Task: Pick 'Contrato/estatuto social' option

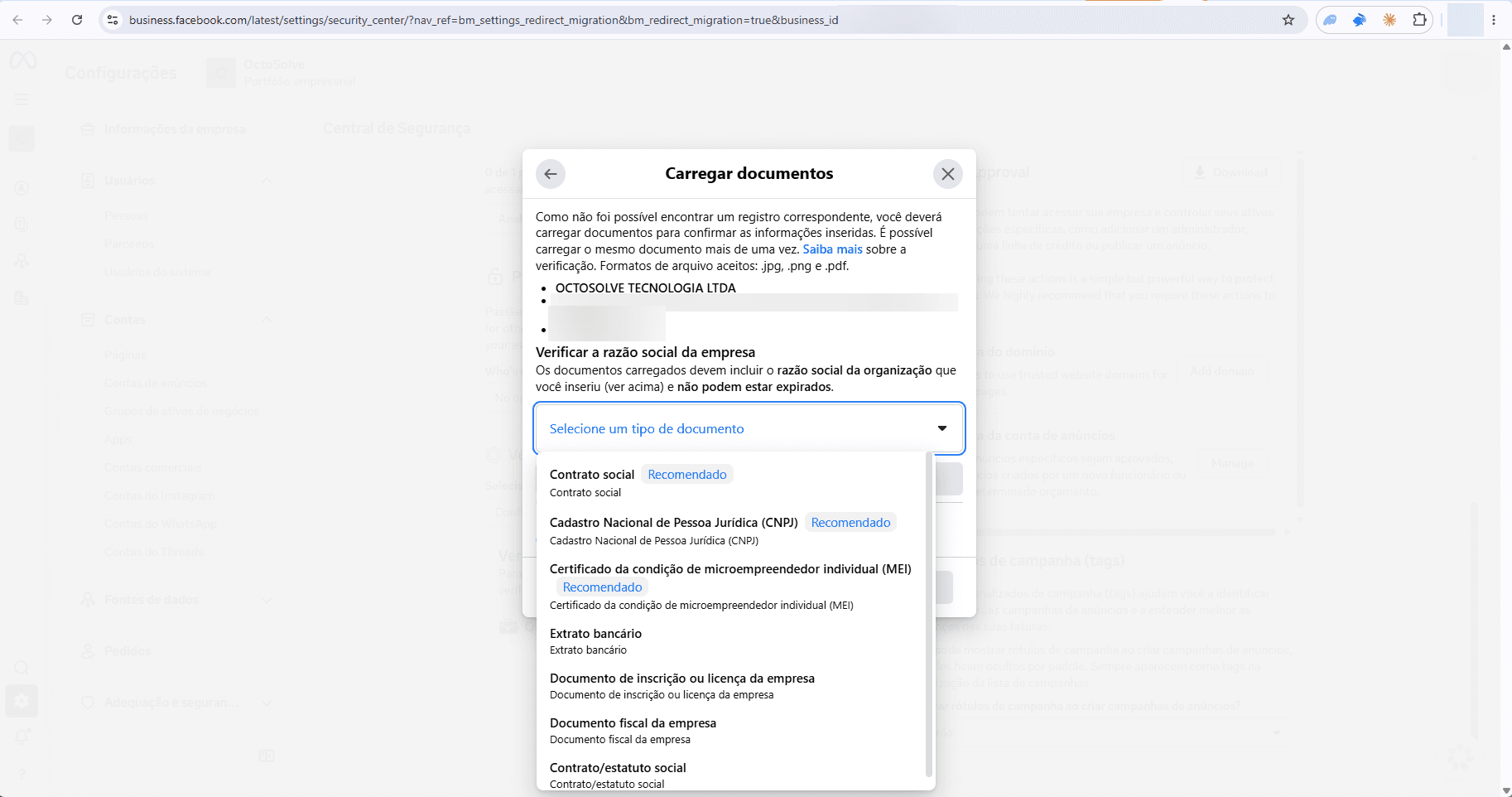Action: [x=732, y=775]
